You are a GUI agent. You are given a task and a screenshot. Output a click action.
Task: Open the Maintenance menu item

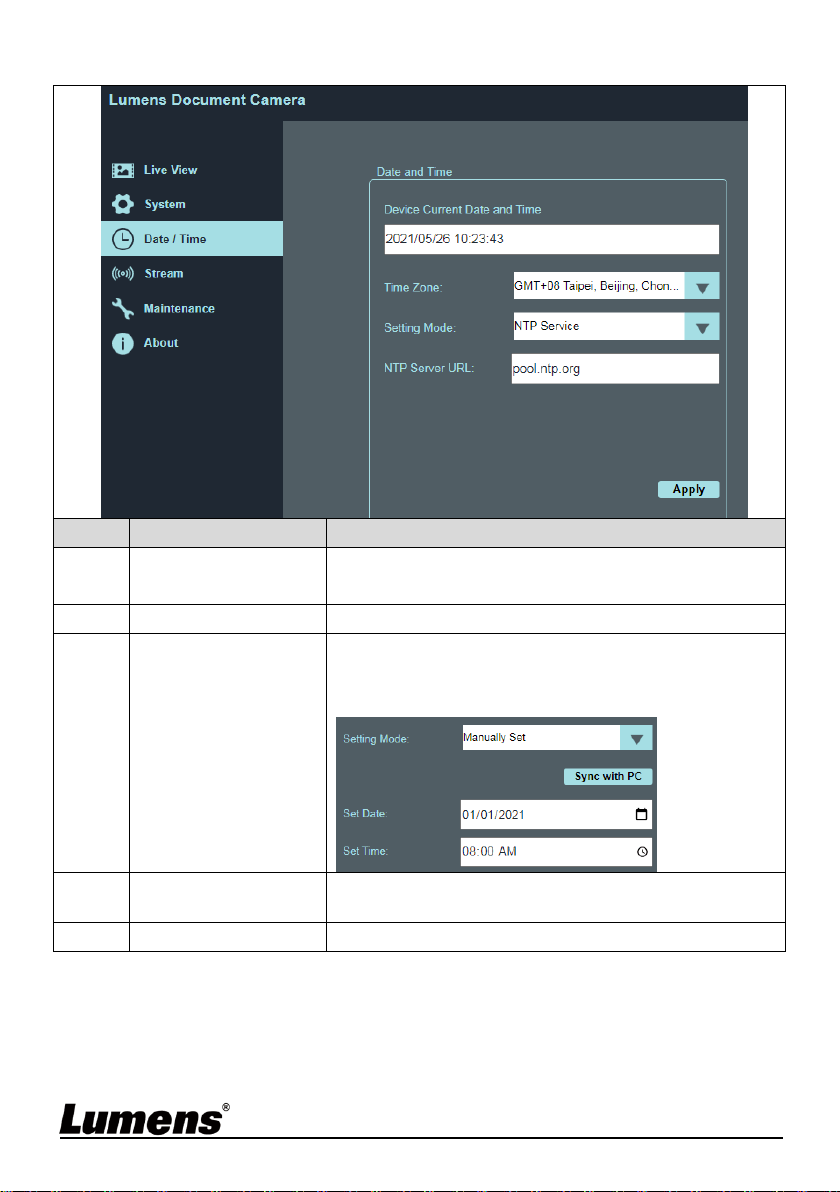click(192, 308)
